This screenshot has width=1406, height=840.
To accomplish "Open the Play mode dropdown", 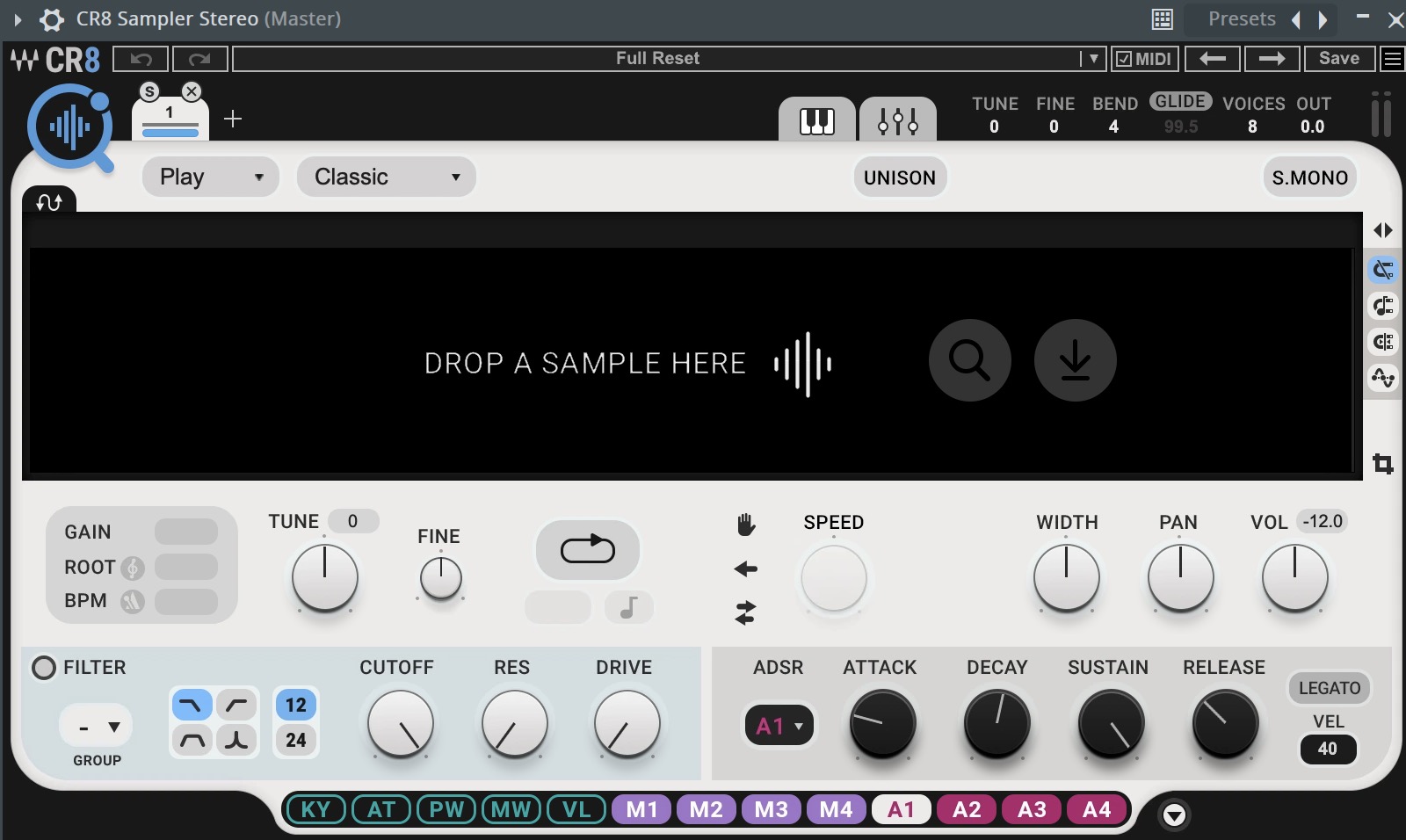I will [x=211, y=177].
